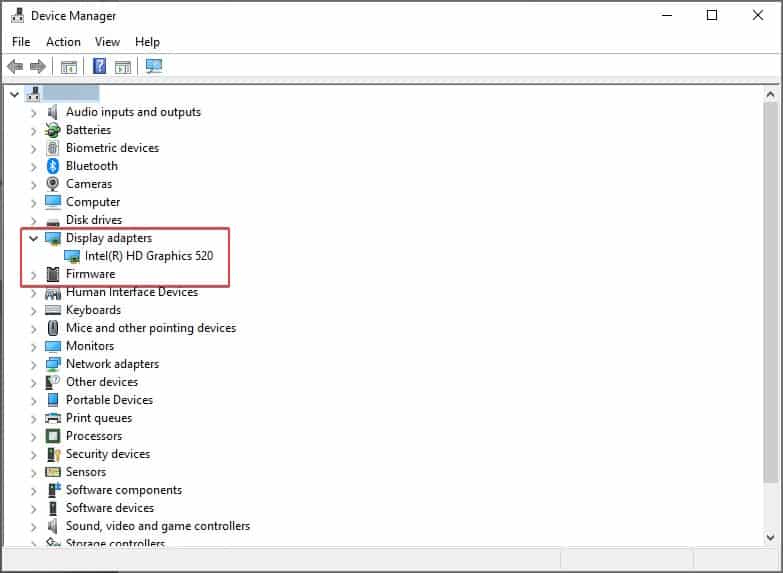Click the Back arrow in the toolbar
The image size is (783, 573).
pos(15,67)
